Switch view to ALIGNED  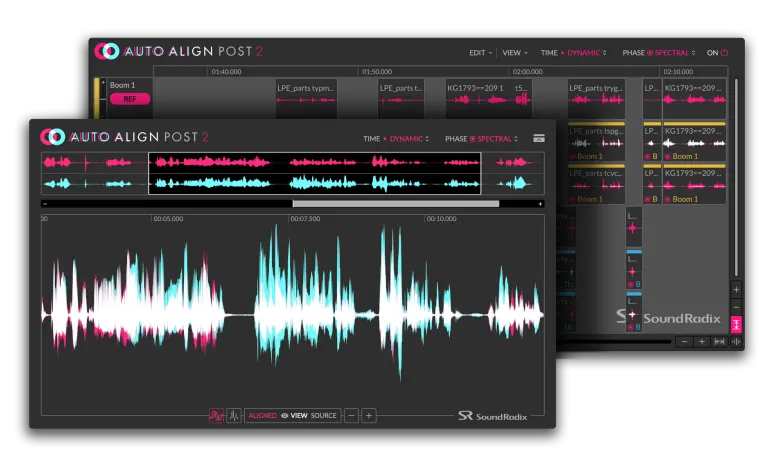point(262,415)
